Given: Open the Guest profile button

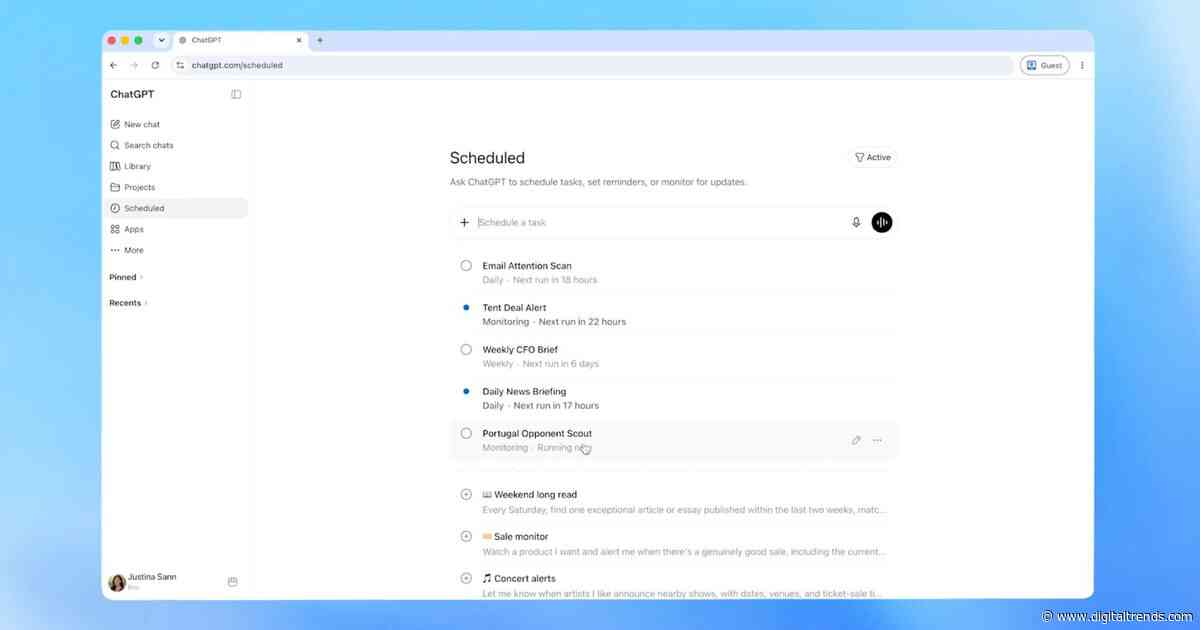Looking at the screenshot, I should point(1044,65).
